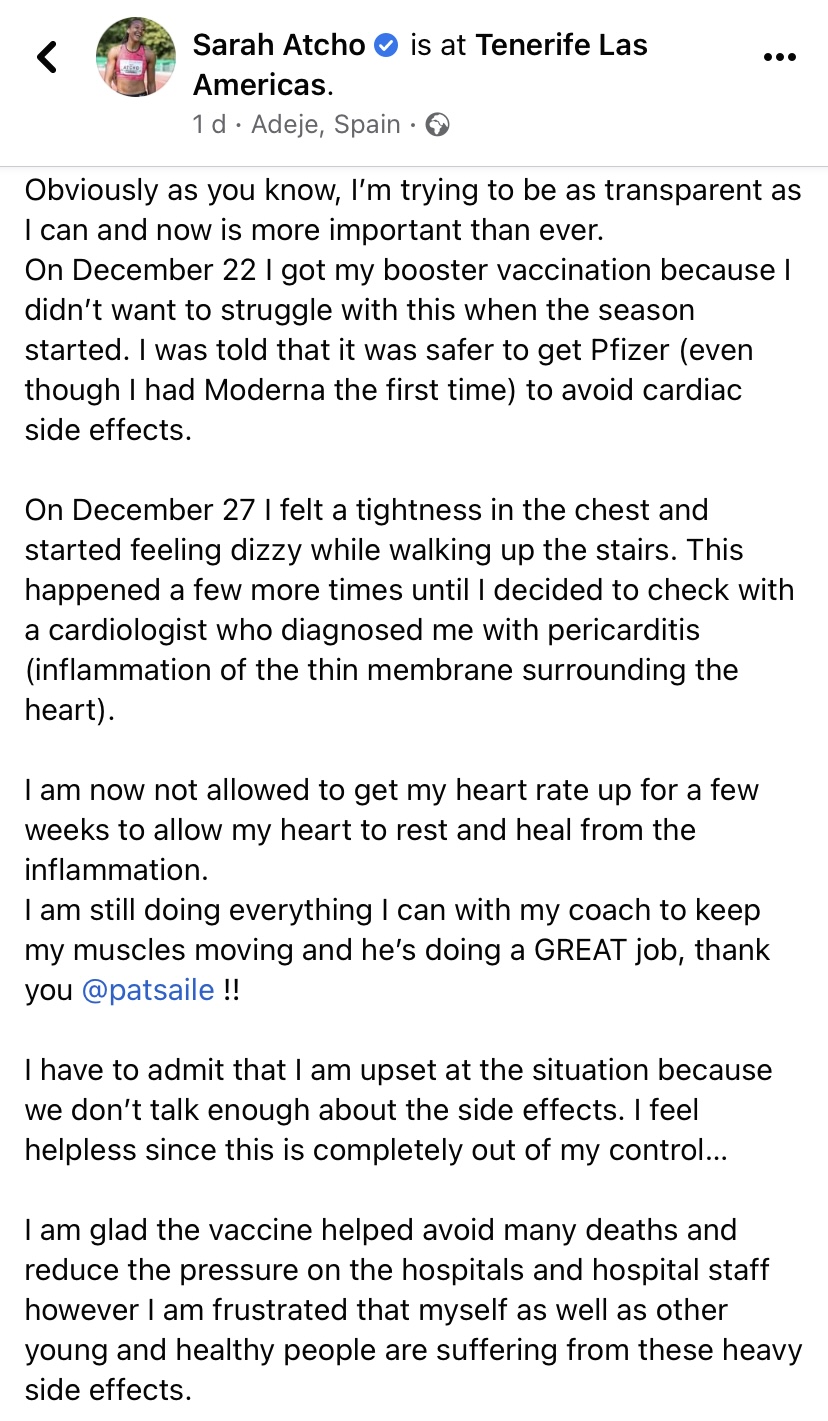Click the blue verified badge
Screen dimensions: 828x1421
click(386, 45)
